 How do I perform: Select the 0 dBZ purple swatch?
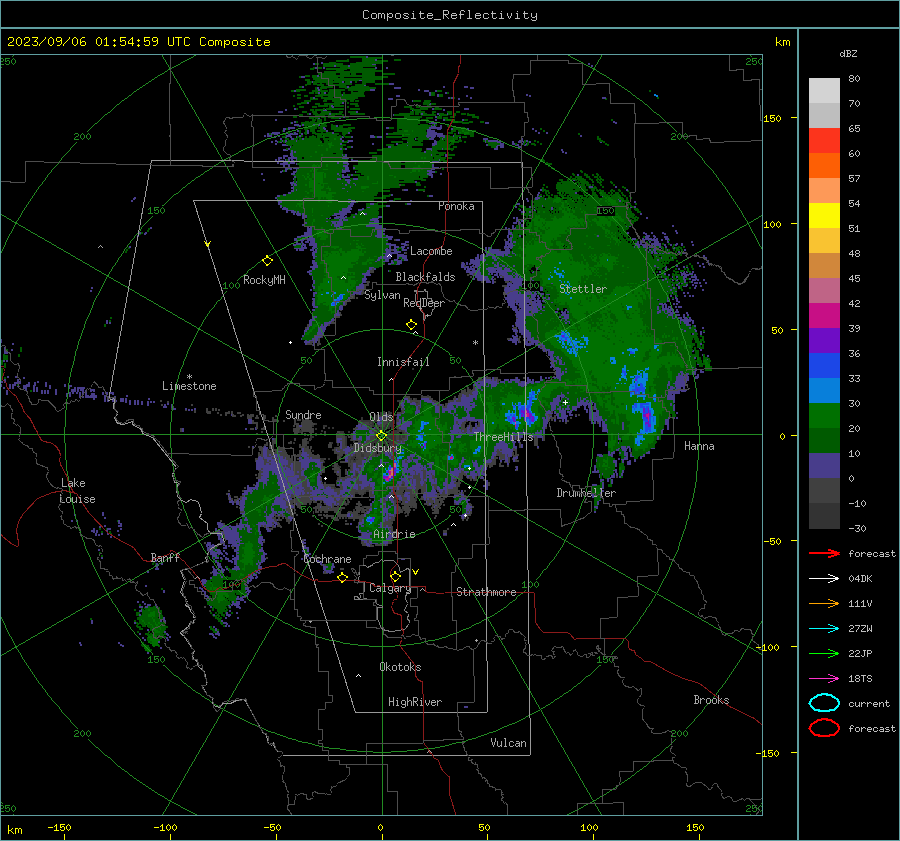[824, 465]
